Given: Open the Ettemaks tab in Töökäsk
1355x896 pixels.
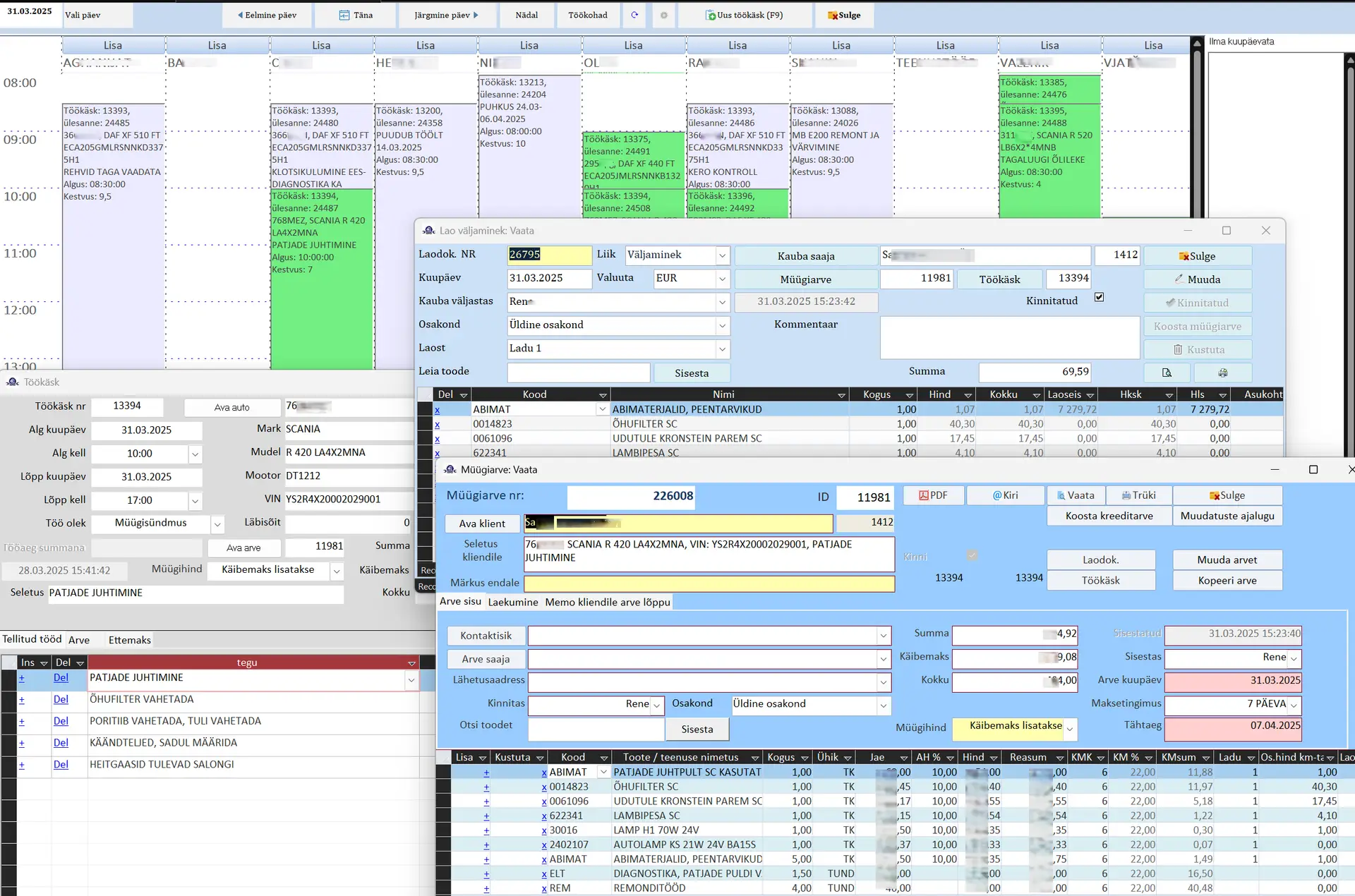Looking at the screenshot, I should (129, 640).
